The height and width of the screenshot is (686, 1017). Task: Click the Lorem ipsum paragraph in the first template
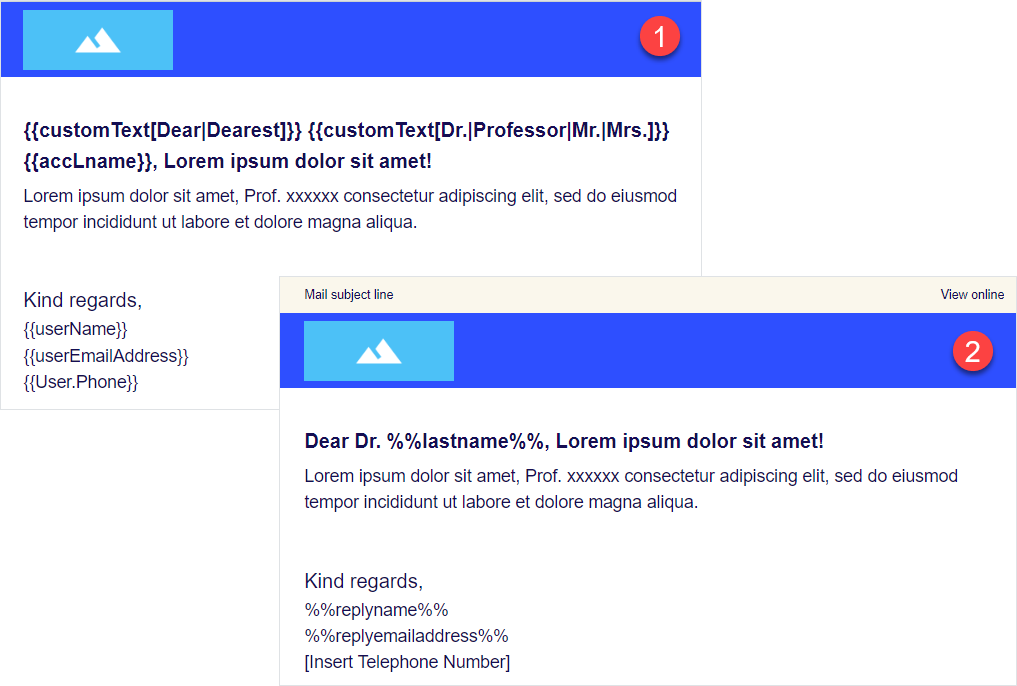point(350,209)
